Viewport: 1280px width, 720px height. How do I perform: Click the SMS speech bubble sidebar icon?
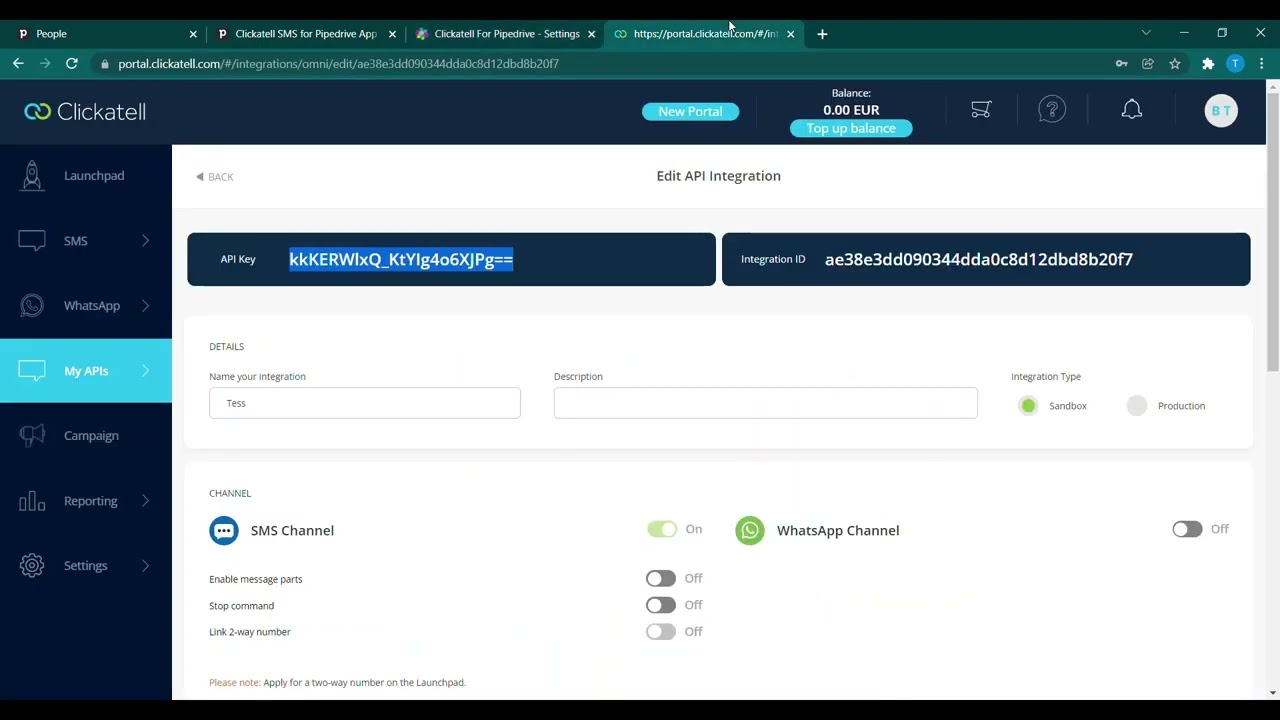[32, 241]
